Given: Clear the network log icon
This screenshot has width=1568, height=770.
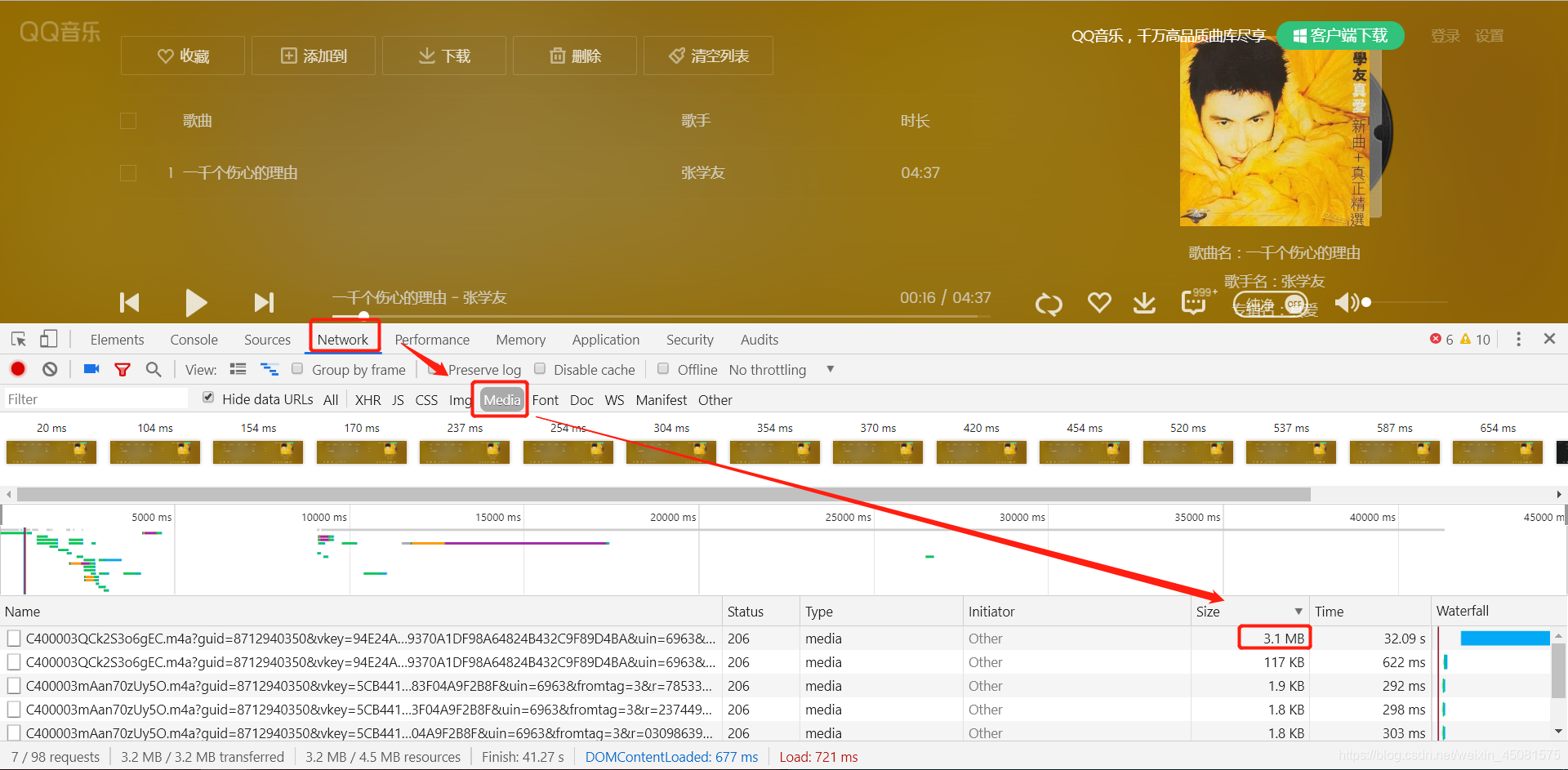Looking at the screenshot, I should tap(50, 369).
